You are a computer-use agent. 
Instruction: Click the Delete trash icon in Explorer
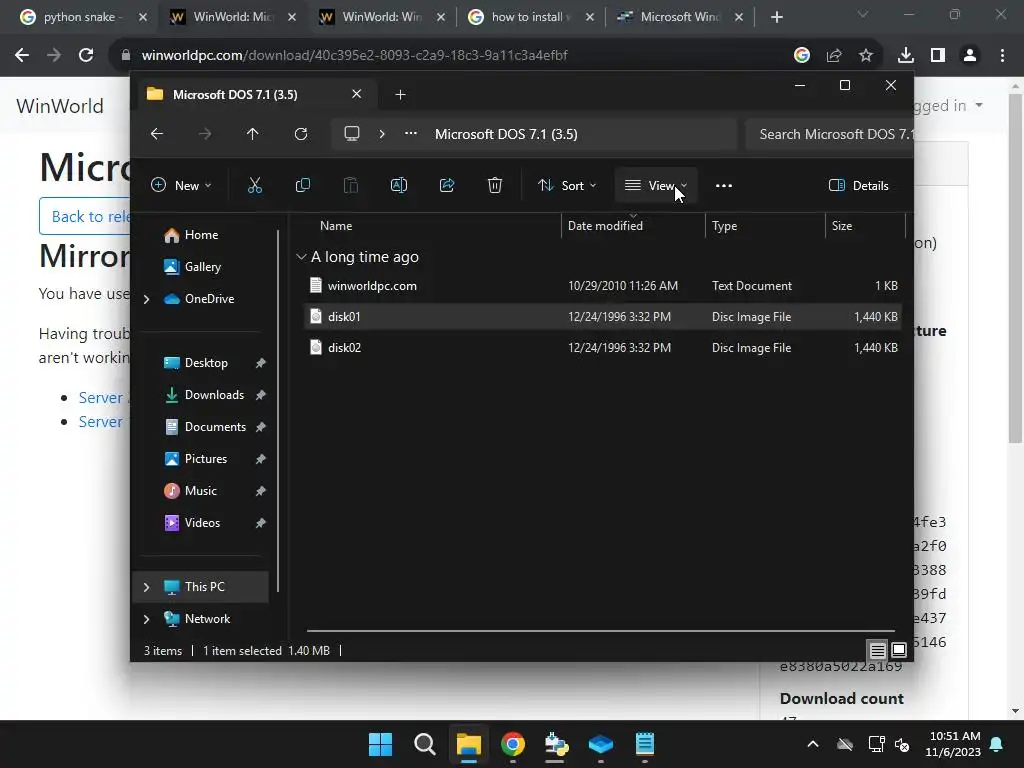[495, 185]
